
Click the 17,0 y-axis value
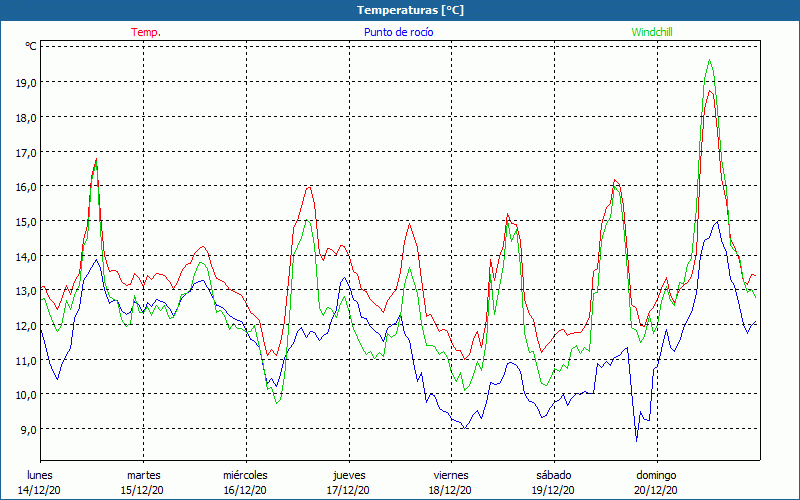click(26, 152)
